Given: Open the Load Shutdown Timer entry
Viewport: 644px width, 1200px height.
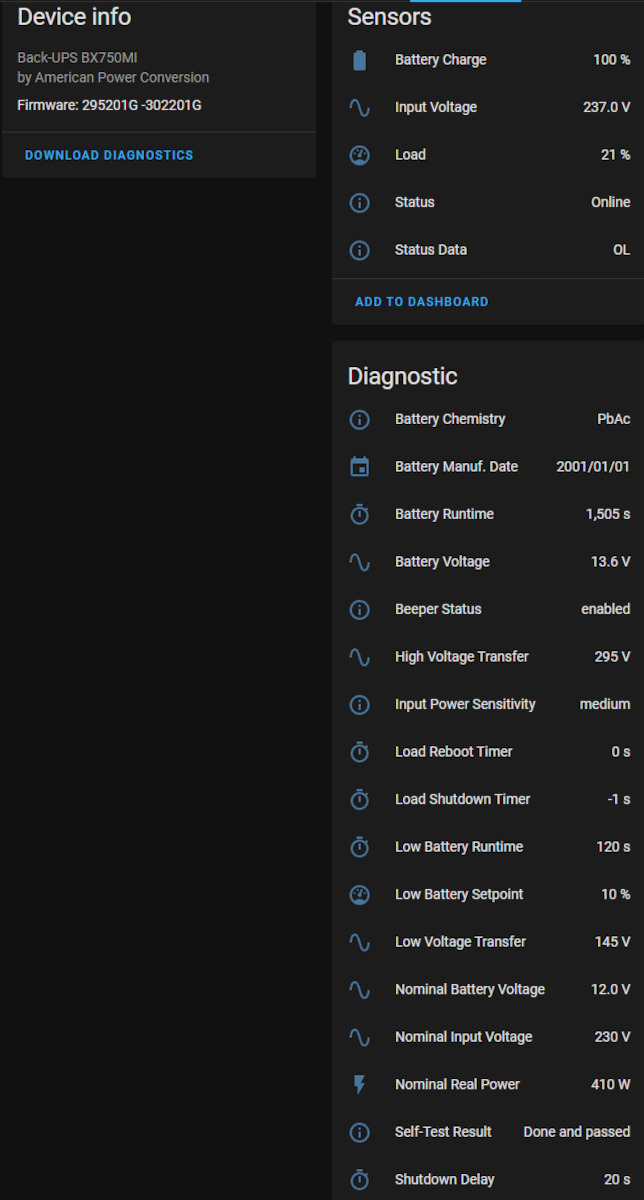Looking at the screenshot, I should [490, 799].
